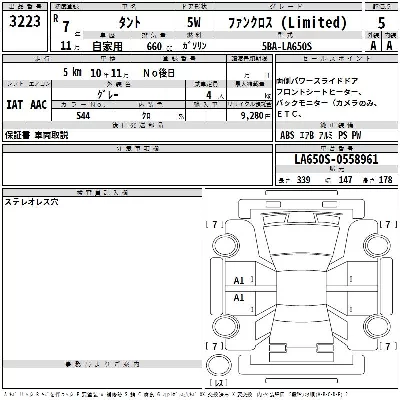Click the equipment code エアB

pos(307,135)
